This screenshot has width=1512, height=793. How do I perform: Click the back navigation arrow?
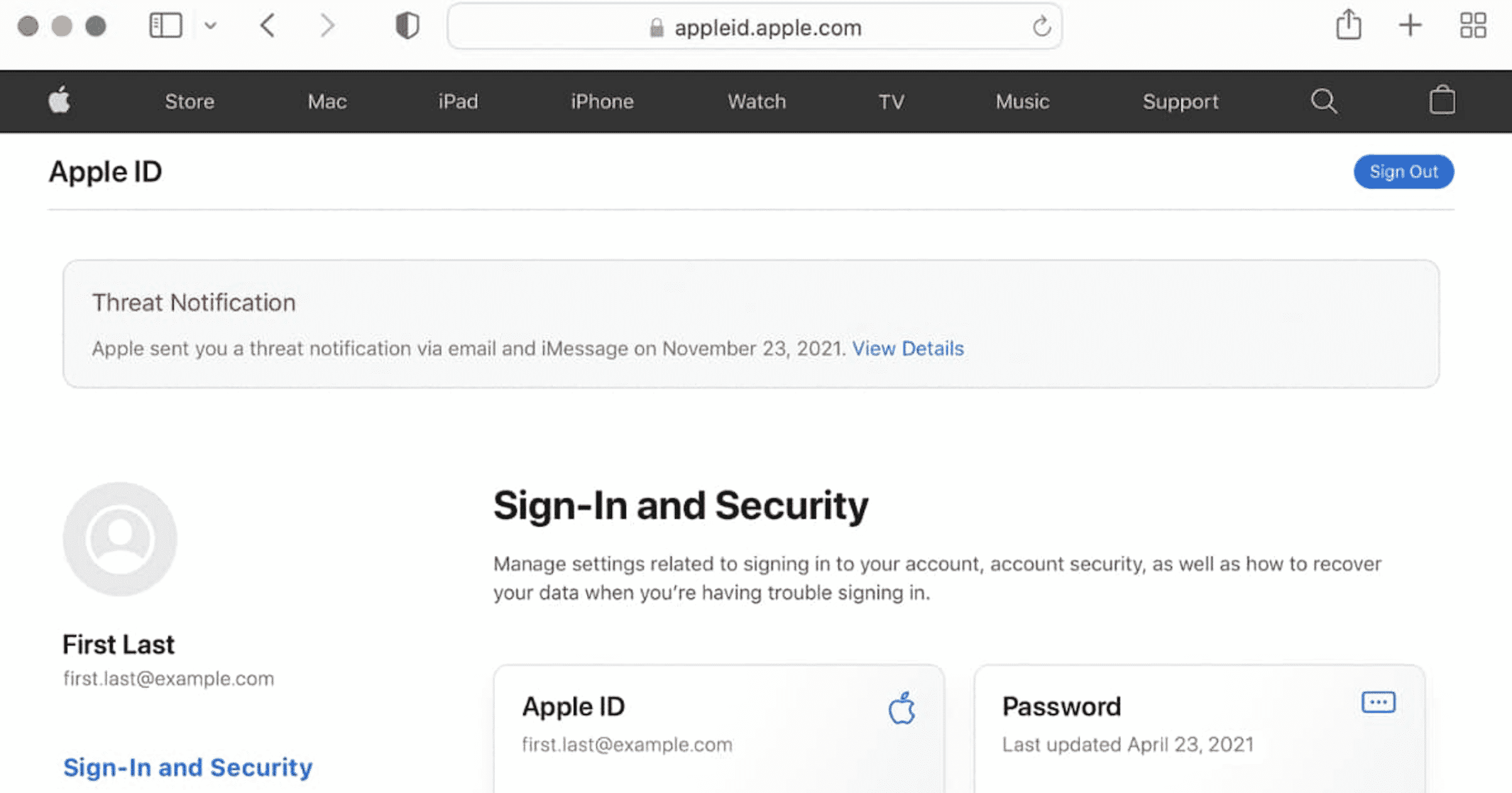[266, 26]
